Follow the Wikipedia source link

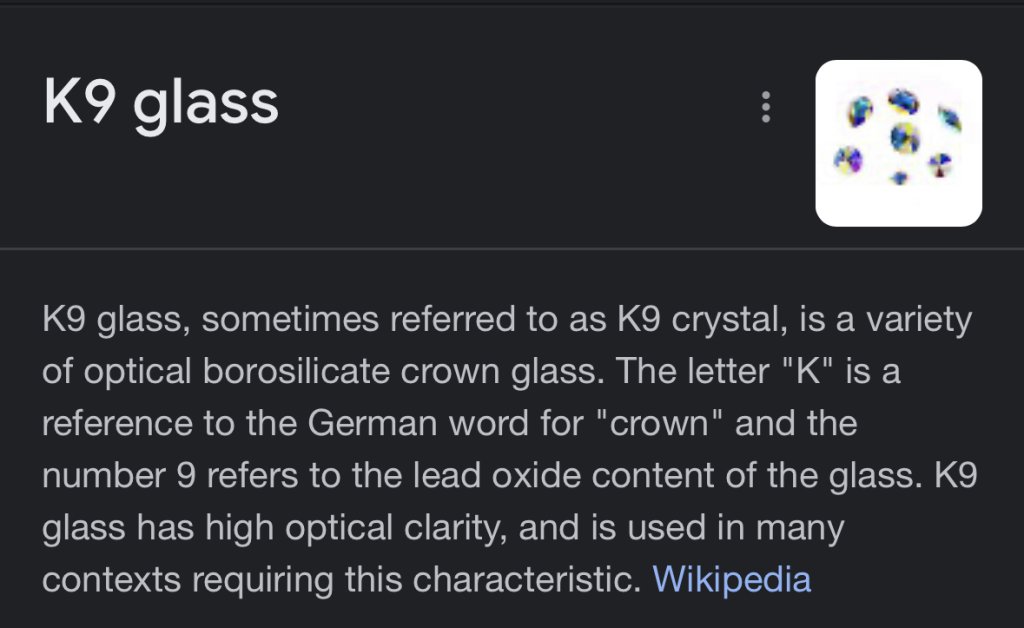click(731, 579)
